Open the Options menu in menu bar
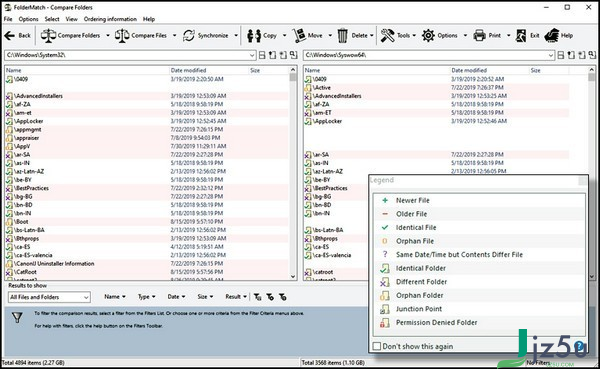The width and height of the screenshot is (600, 369). click(x=28, y=19)
